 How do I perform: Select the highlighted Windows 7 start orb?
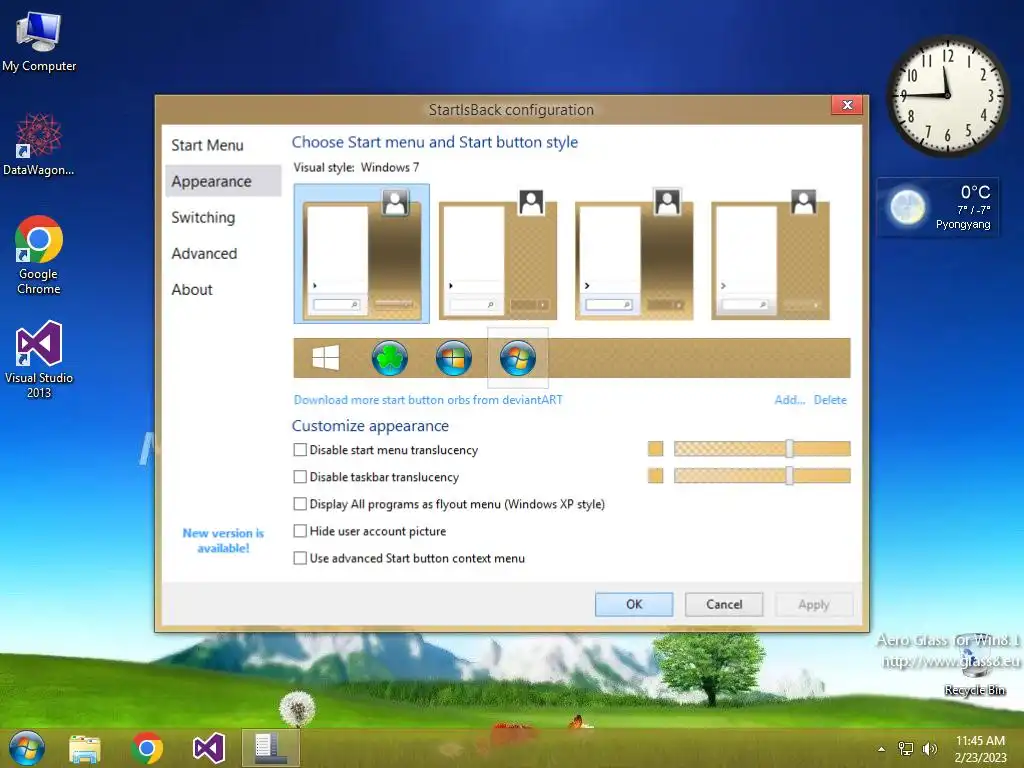click(518, 358)
